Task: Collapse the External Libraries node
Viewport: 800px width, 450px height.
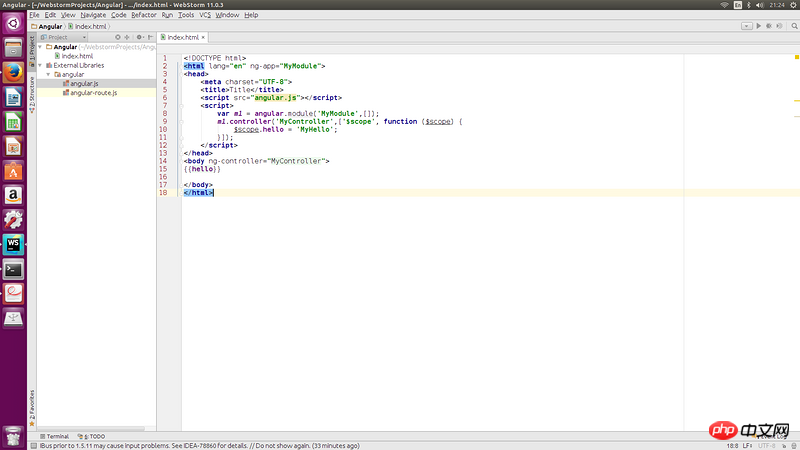Action: tap(40, 65)
